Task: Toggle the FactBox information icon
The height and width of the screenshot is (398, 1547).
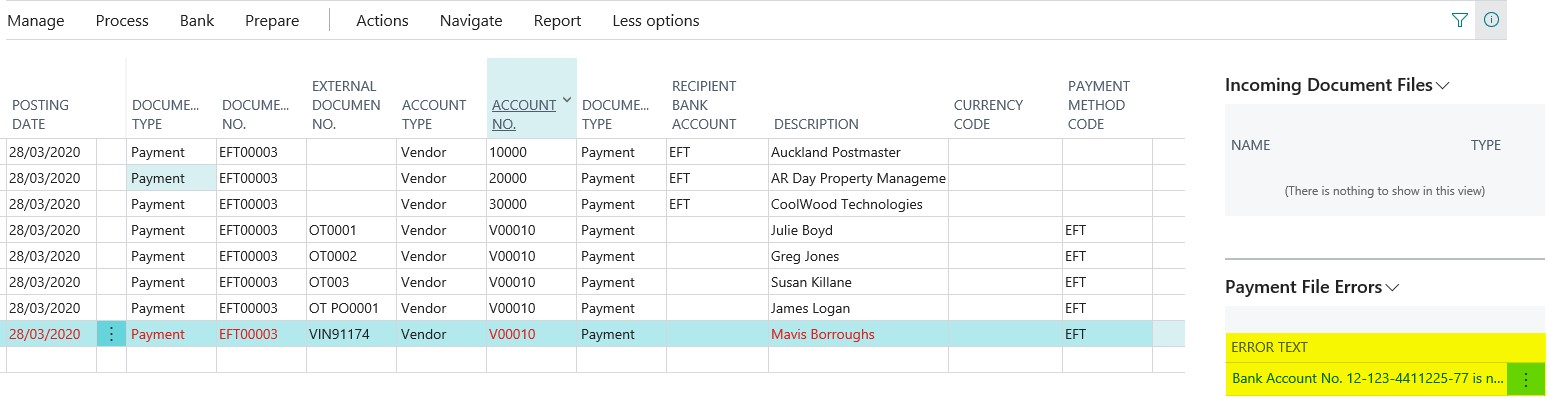Action: pos(1491,20)
